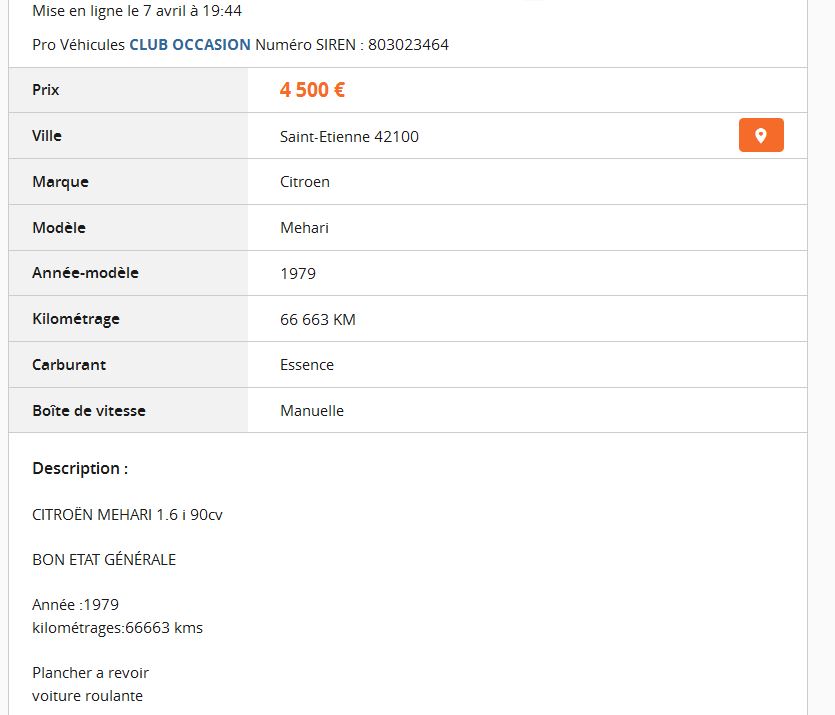Click the Année :1979 description line
The height and width of the screenshot is (715, 835).
[x=76, y=605]
